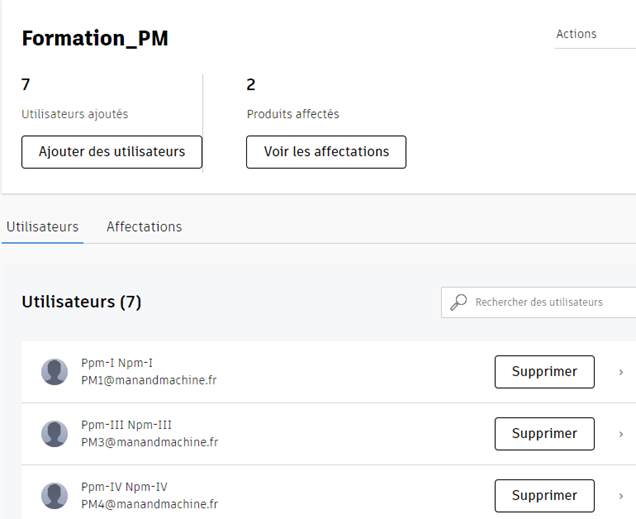Image resolution: width=636 pixels, height=519 pixels.
Task: Click the email PM1@manandmachine.fr
Action: pos(149,380)
